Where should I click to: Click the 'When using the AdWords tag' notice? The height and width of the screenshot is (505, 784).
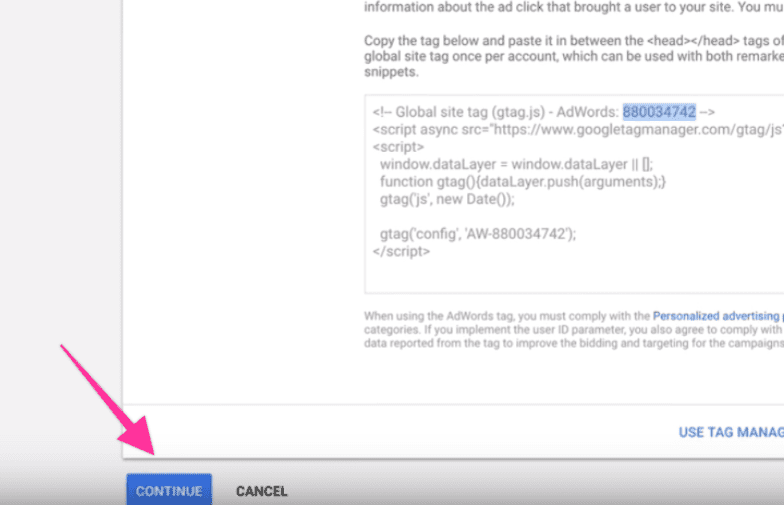[574, 330]
